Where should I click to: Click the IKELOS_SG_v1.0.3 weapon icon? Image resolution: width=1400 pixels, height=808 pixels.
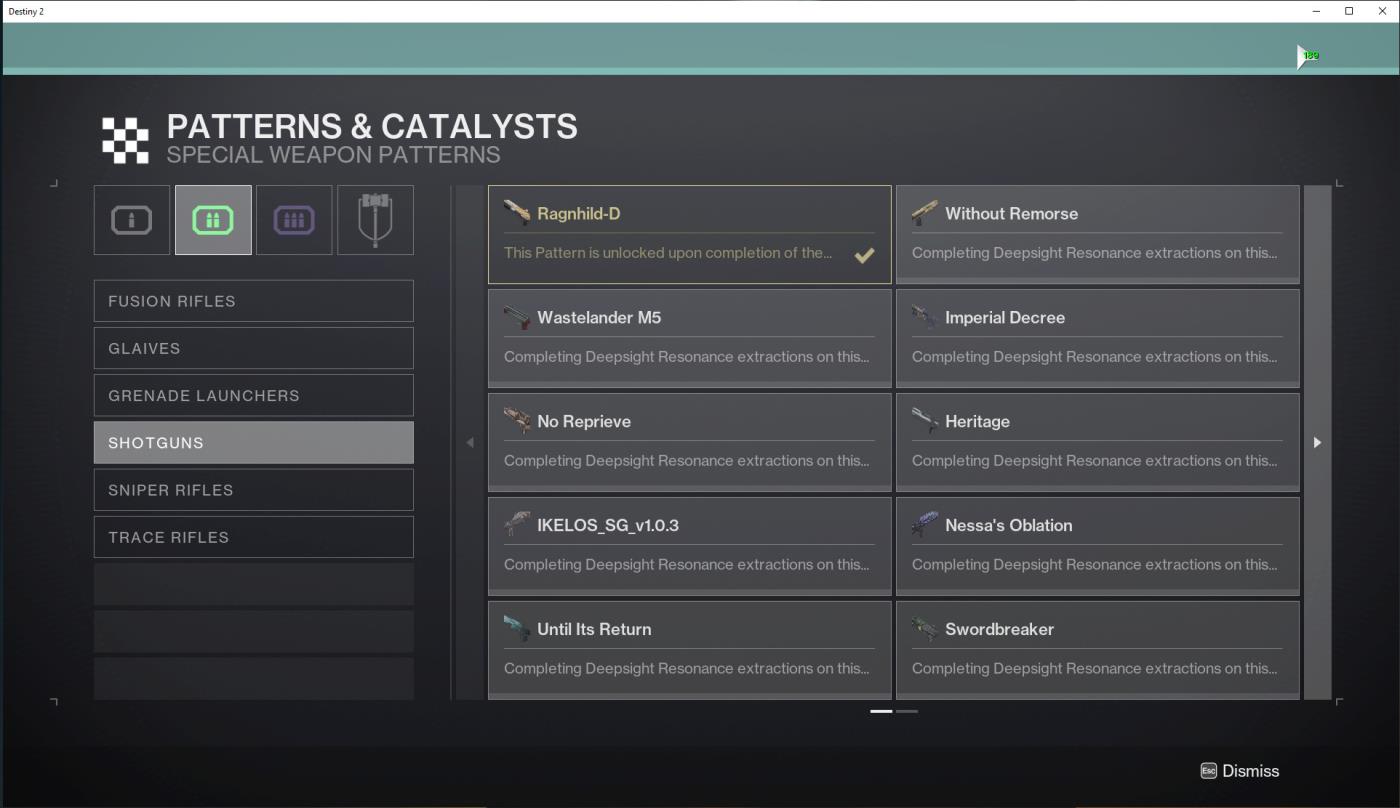517,525
